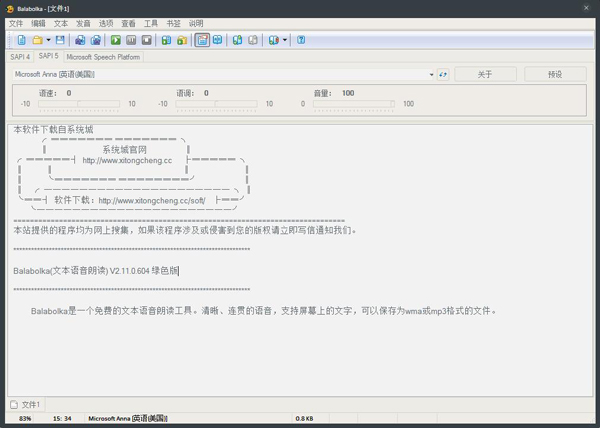Close the Balabolka window
The image size is (600, 428).
point(586,8)
